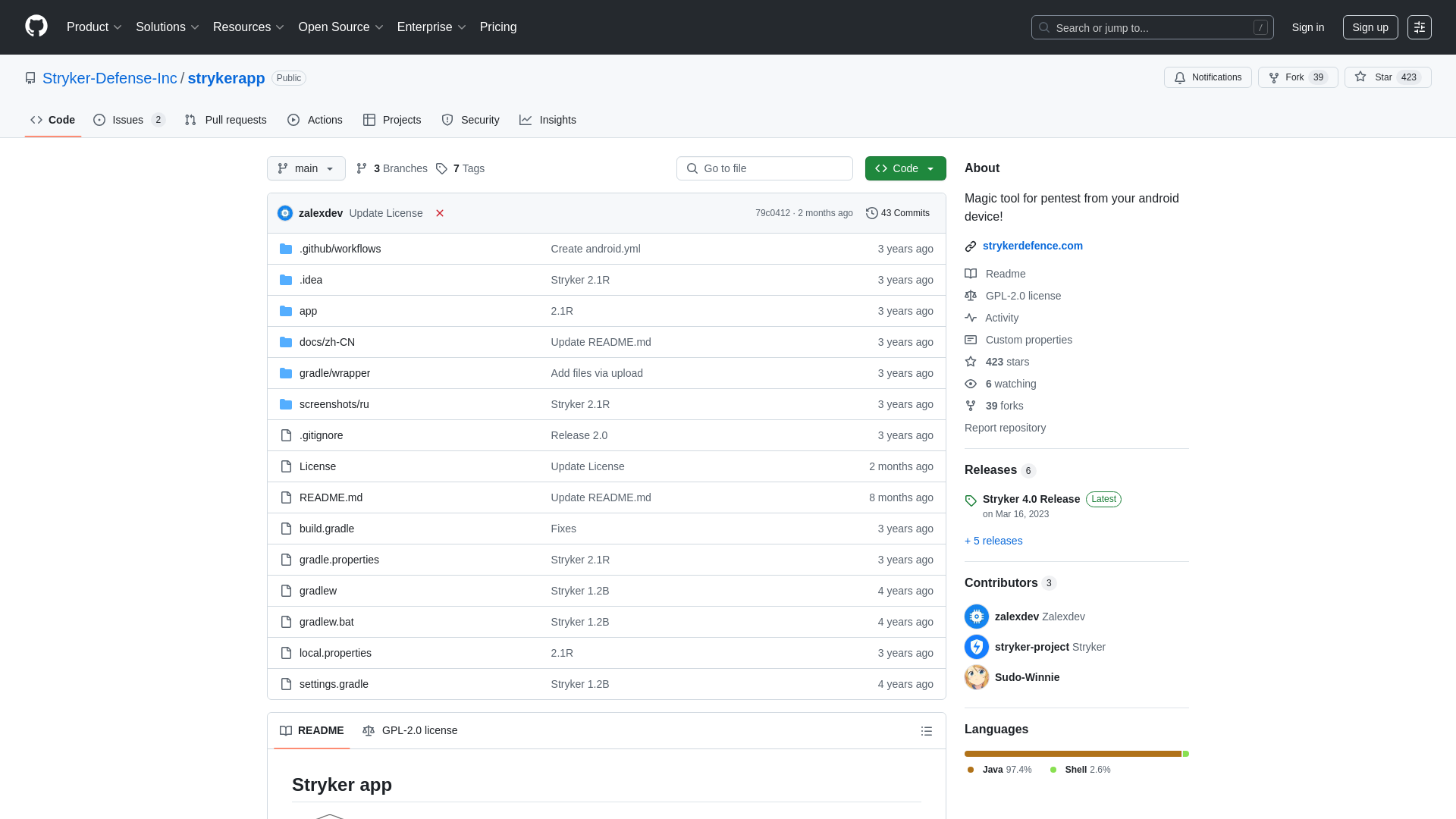Click the Sign in link
1456x819 pixels.
coord(1308,27)
